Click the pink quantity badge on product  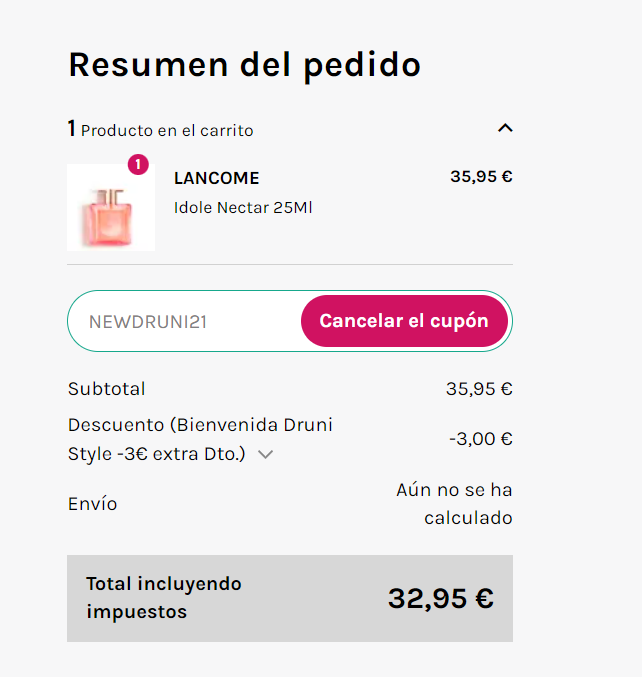click(138, 164)
